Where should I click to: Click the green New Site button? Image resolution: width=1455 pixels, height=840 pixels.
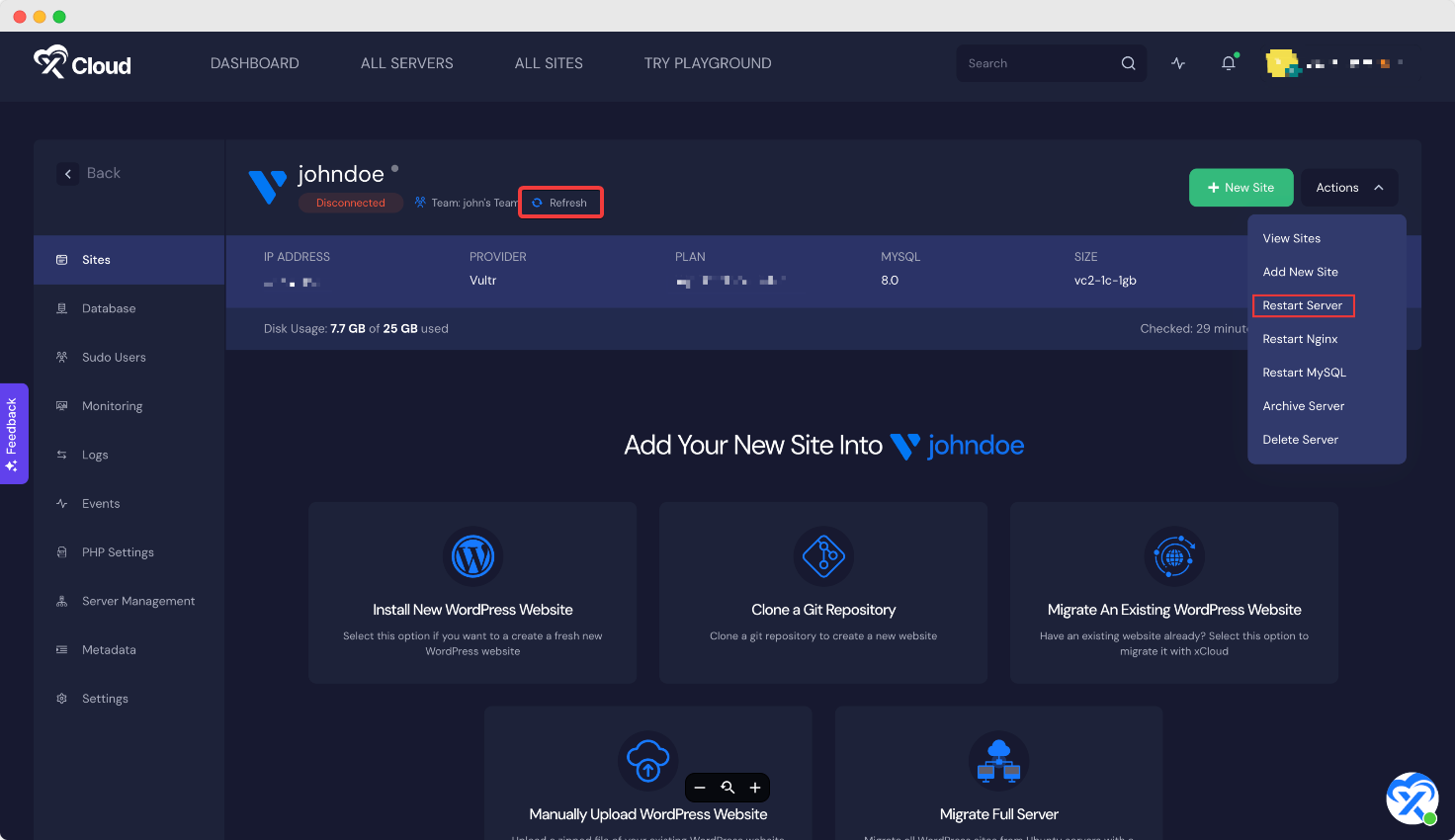[1241, 188]
